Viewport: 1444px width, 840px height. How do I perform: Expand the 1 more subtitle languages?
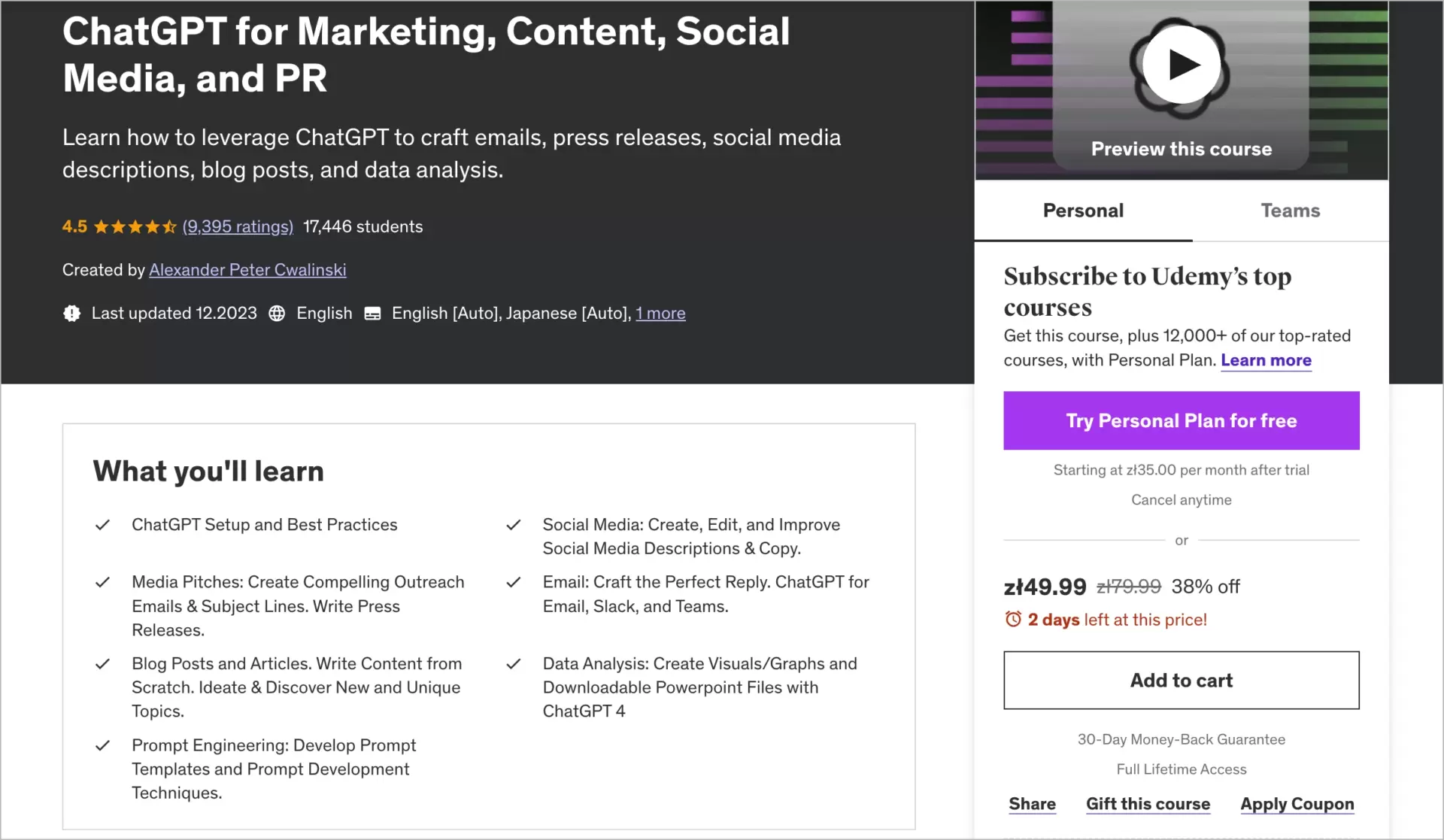coord(660,314)
